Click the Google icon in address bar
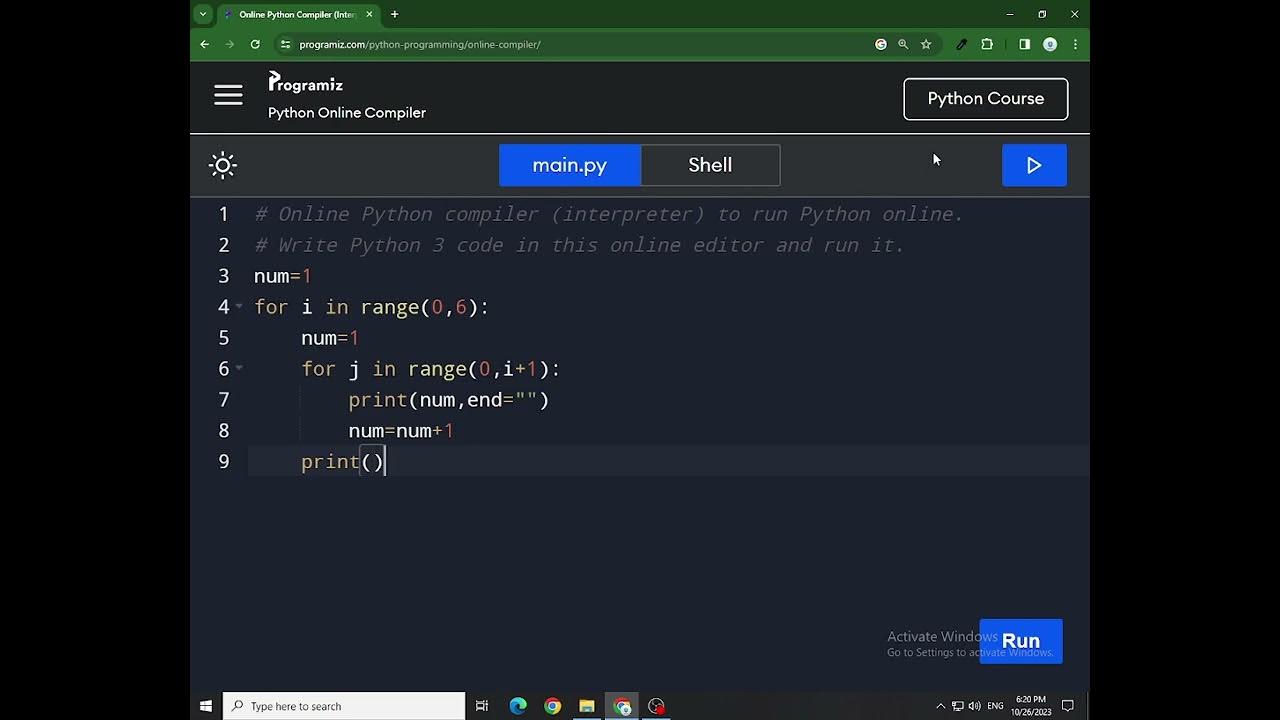1280x720 pixels. coord(881,44)
